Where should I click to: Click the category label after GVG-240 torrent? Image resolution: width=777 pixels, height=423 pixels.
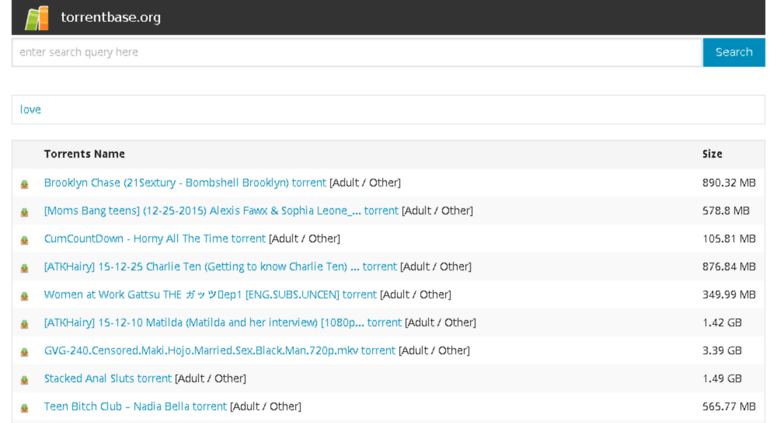(x=434, y=351)
